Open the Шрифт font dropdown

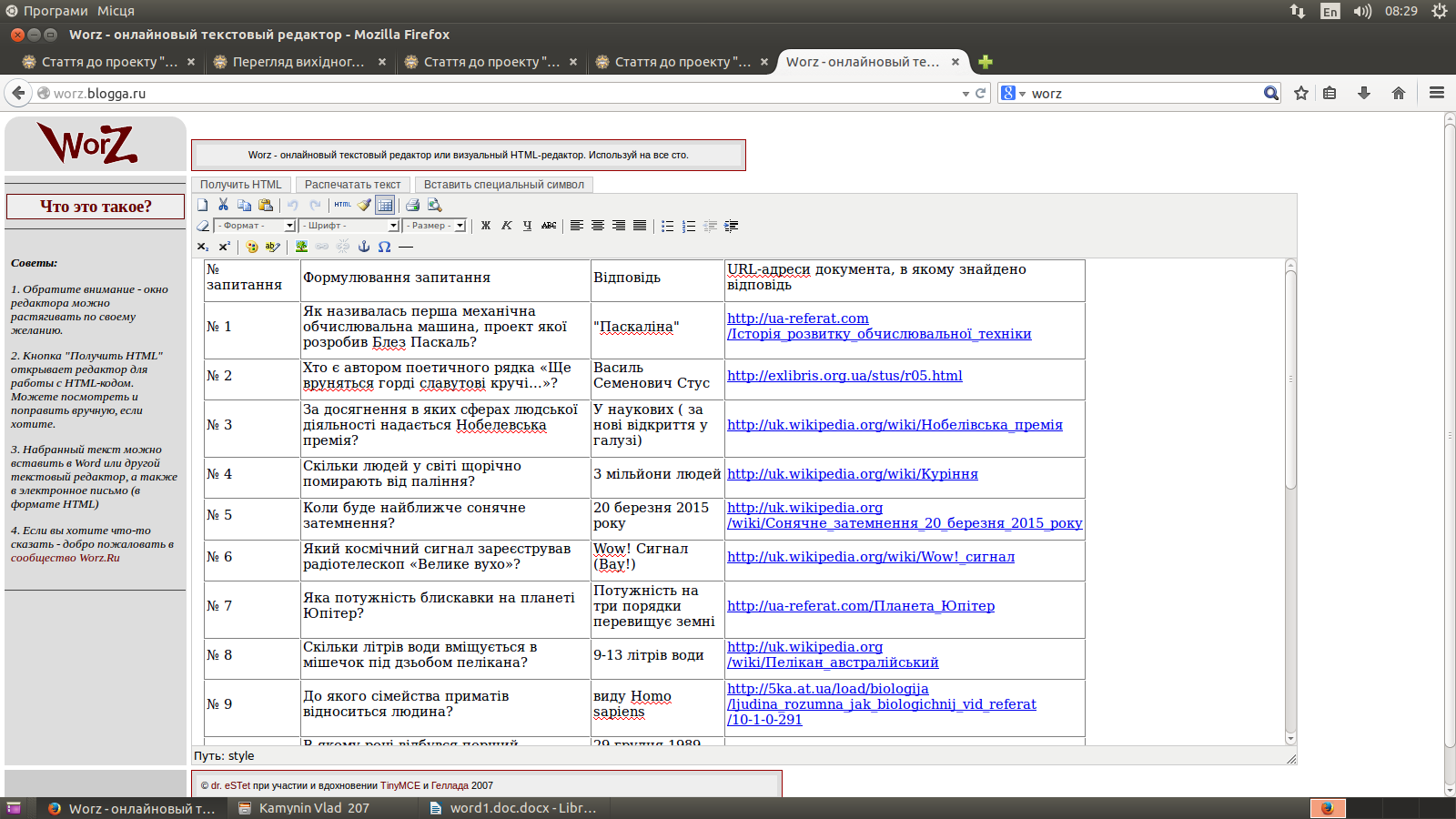click(x=349, y=226)
